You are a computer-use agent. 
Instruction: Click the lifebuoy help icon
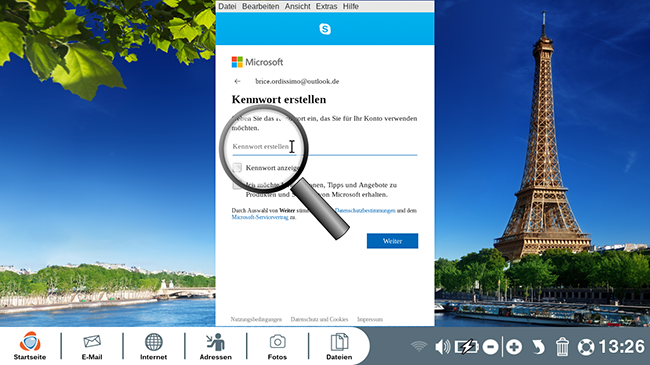(x=586, y=347)
